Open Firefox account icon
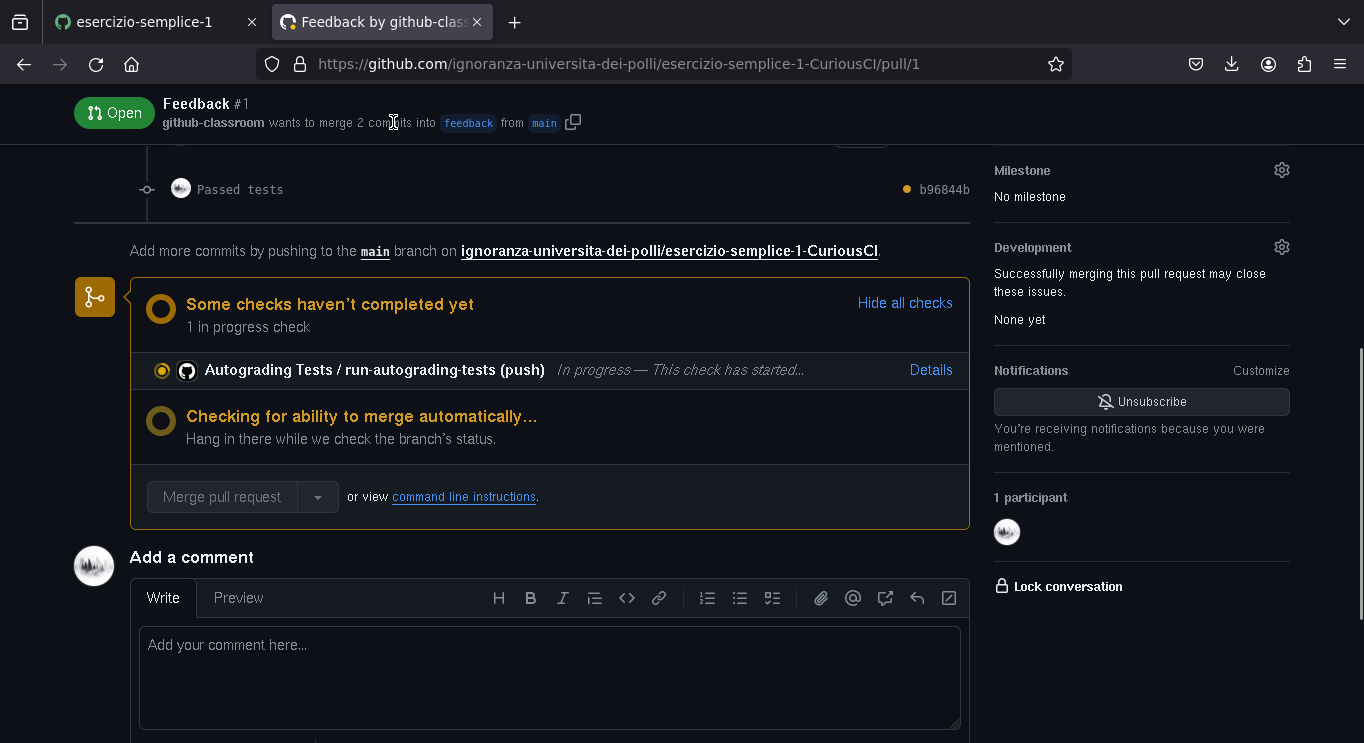 pos(1268,64)
